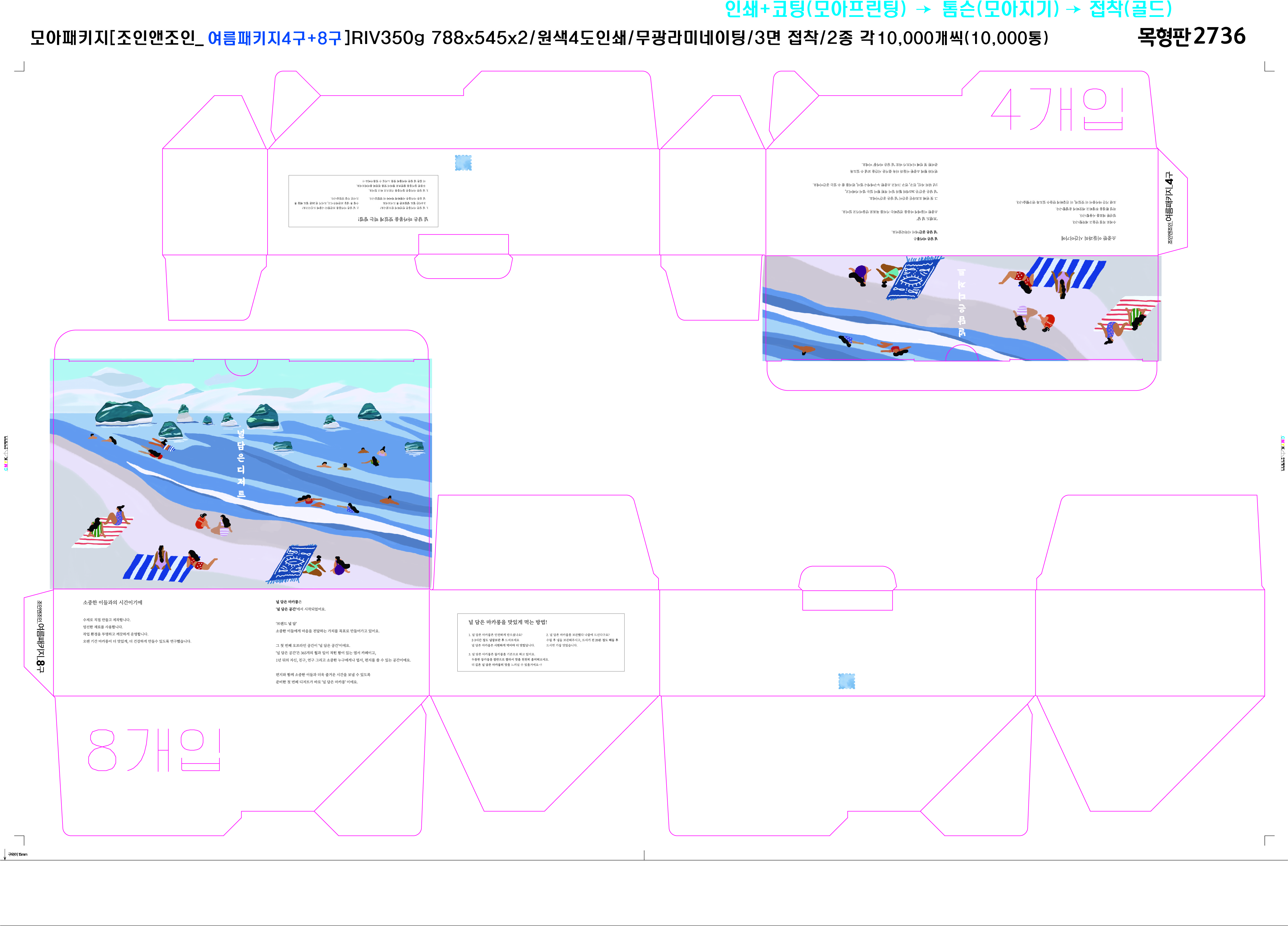Click the 소중한 이들과의 시간이기에 heading

click(112, 602)
